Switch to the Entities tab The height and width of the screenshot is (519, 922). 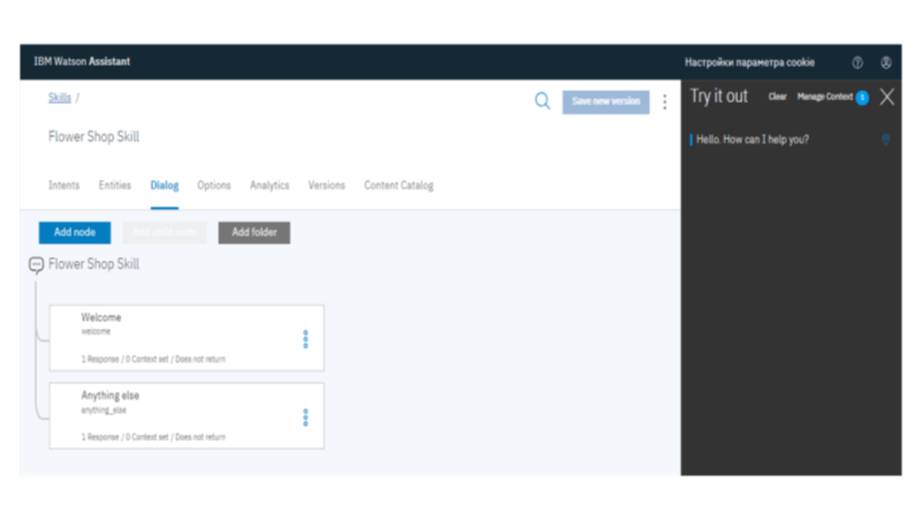pos(115,186)
